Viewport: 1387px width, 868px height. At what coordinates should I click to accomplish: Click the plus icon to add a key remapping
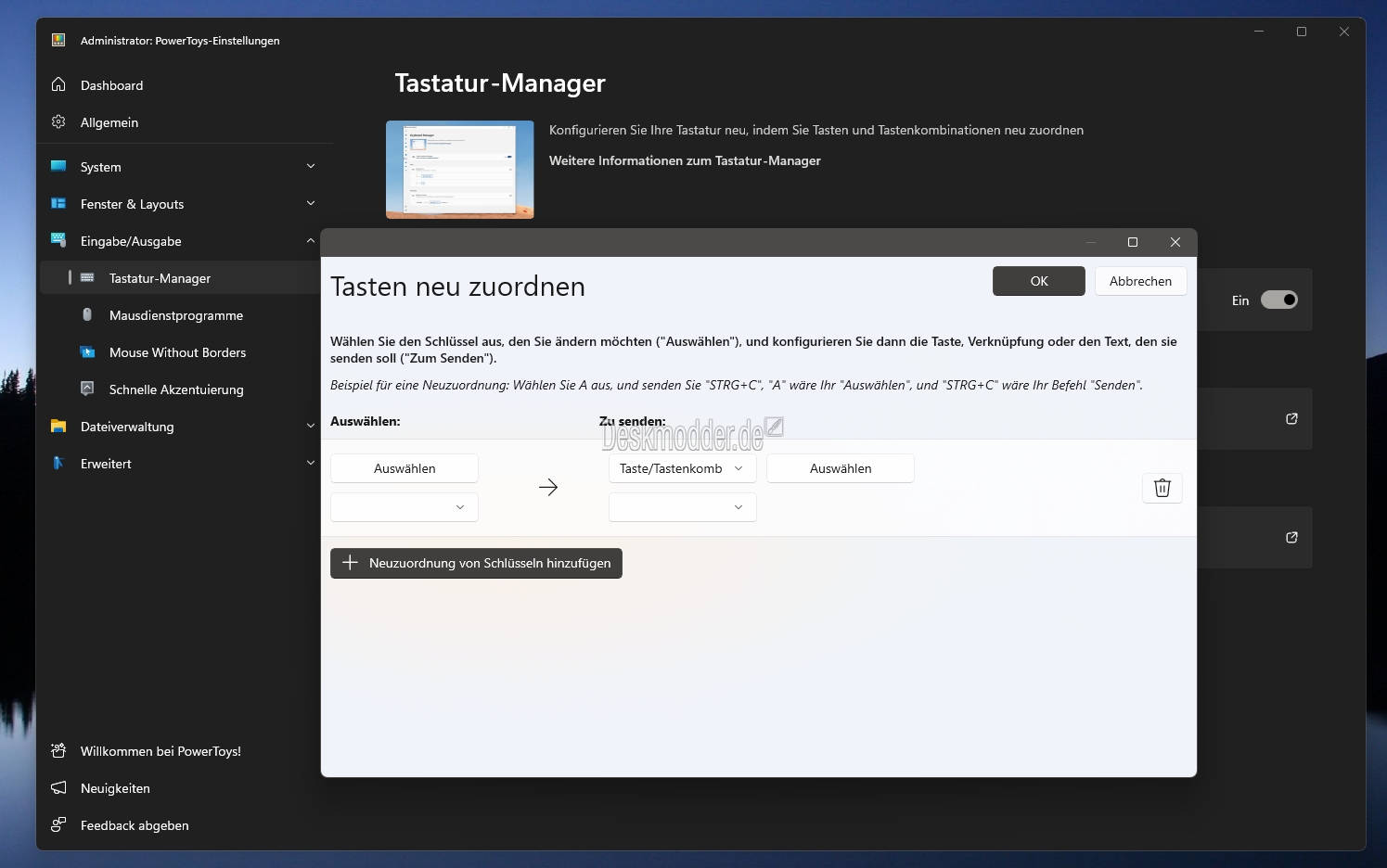pyautogui.click(x=350, y=563)
